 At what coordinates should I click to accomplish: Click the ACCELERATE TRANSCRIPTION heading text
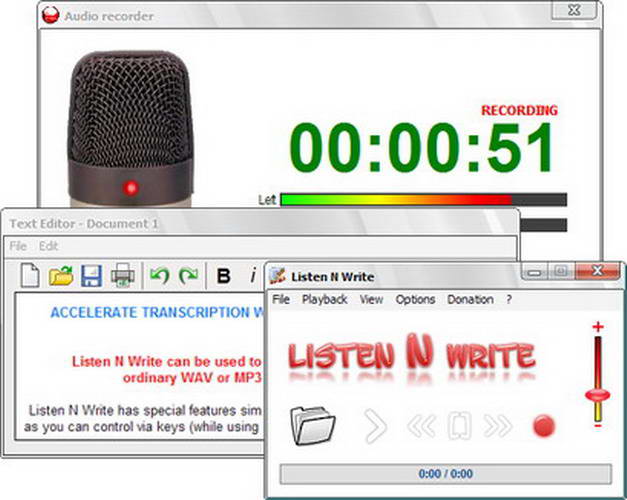click(157, 312)
